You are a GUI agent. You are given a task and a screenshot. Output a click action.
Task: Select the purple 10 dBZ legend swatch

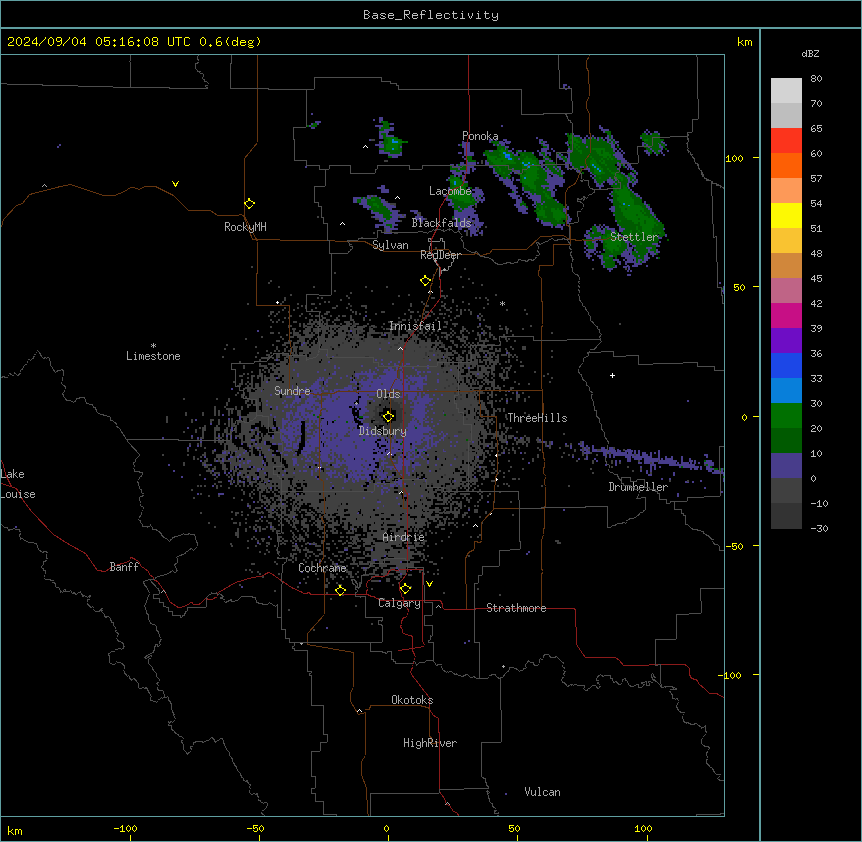click(786, 466)
